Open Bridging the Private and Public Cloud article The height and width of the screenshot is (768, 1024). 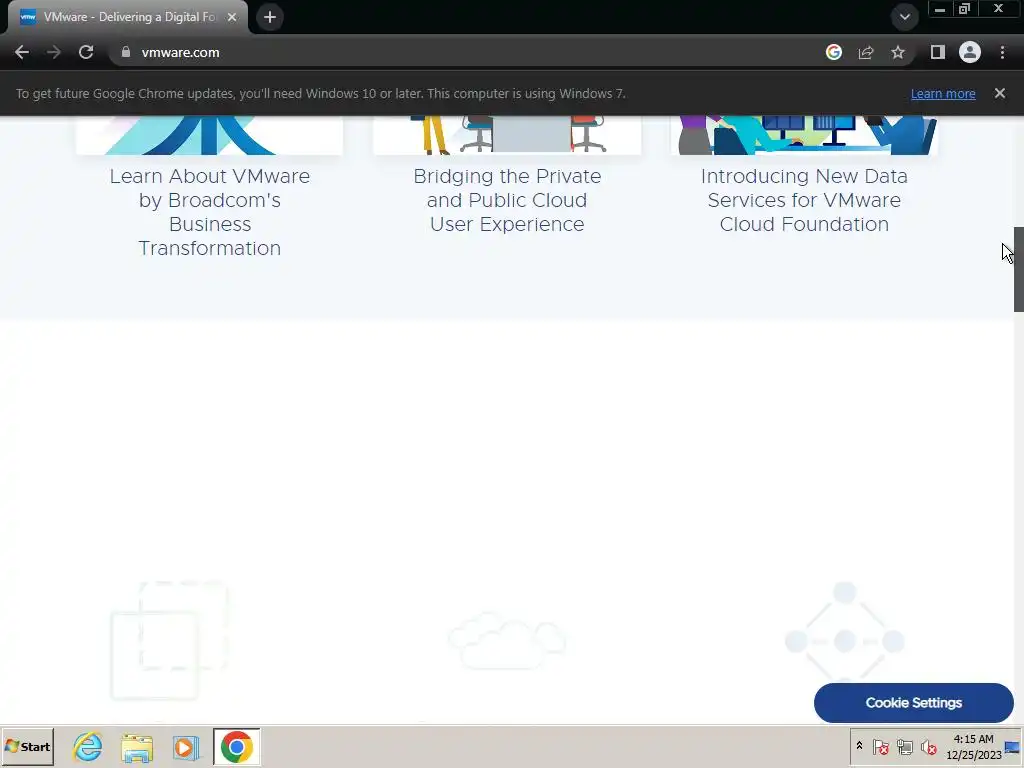click(507, 200)
